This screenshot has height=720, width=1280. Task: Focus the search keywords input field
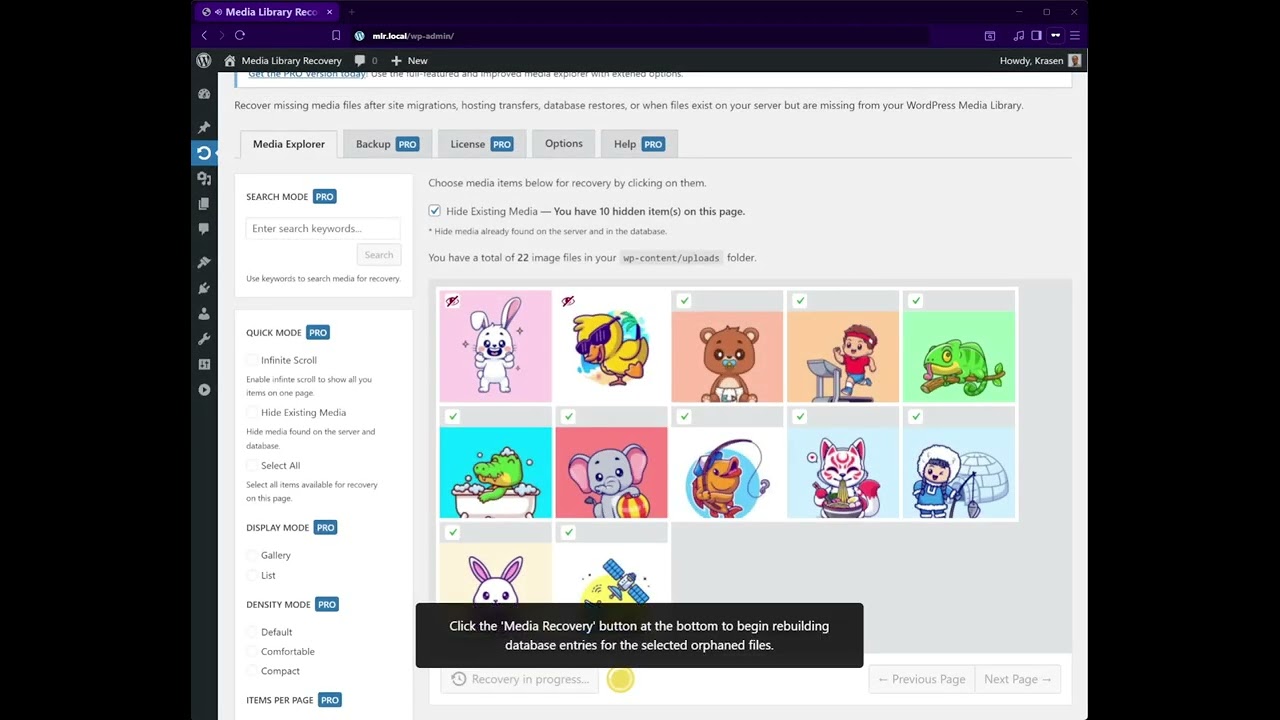click(323, 229)
